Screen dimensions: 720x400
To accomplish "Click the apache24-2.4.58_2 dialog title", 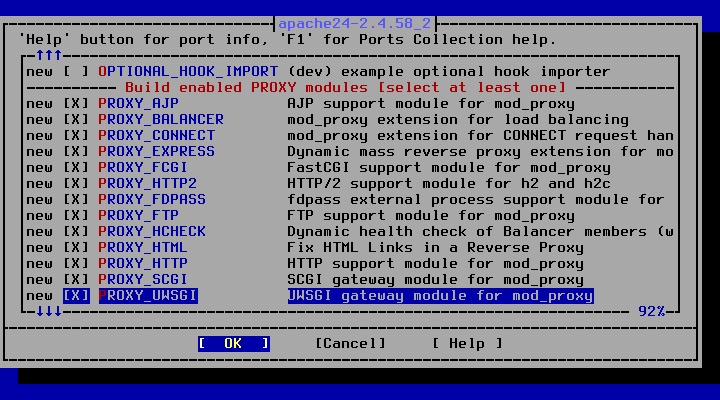I will tap(355, 24).
